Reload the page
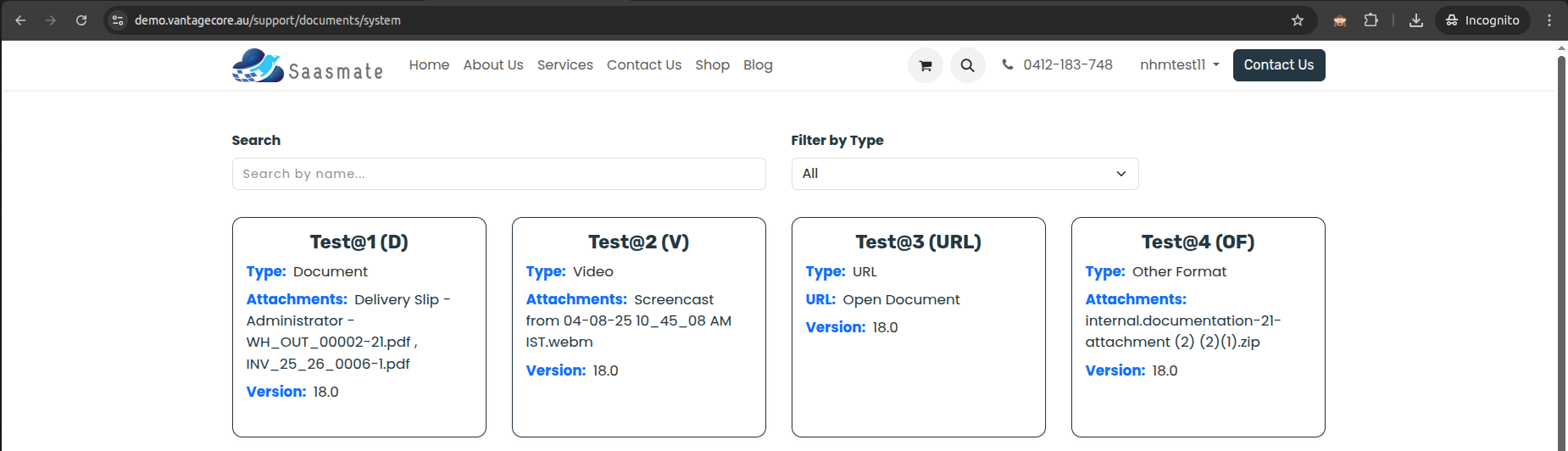The image size is (1568, 451). pos(81,20)
